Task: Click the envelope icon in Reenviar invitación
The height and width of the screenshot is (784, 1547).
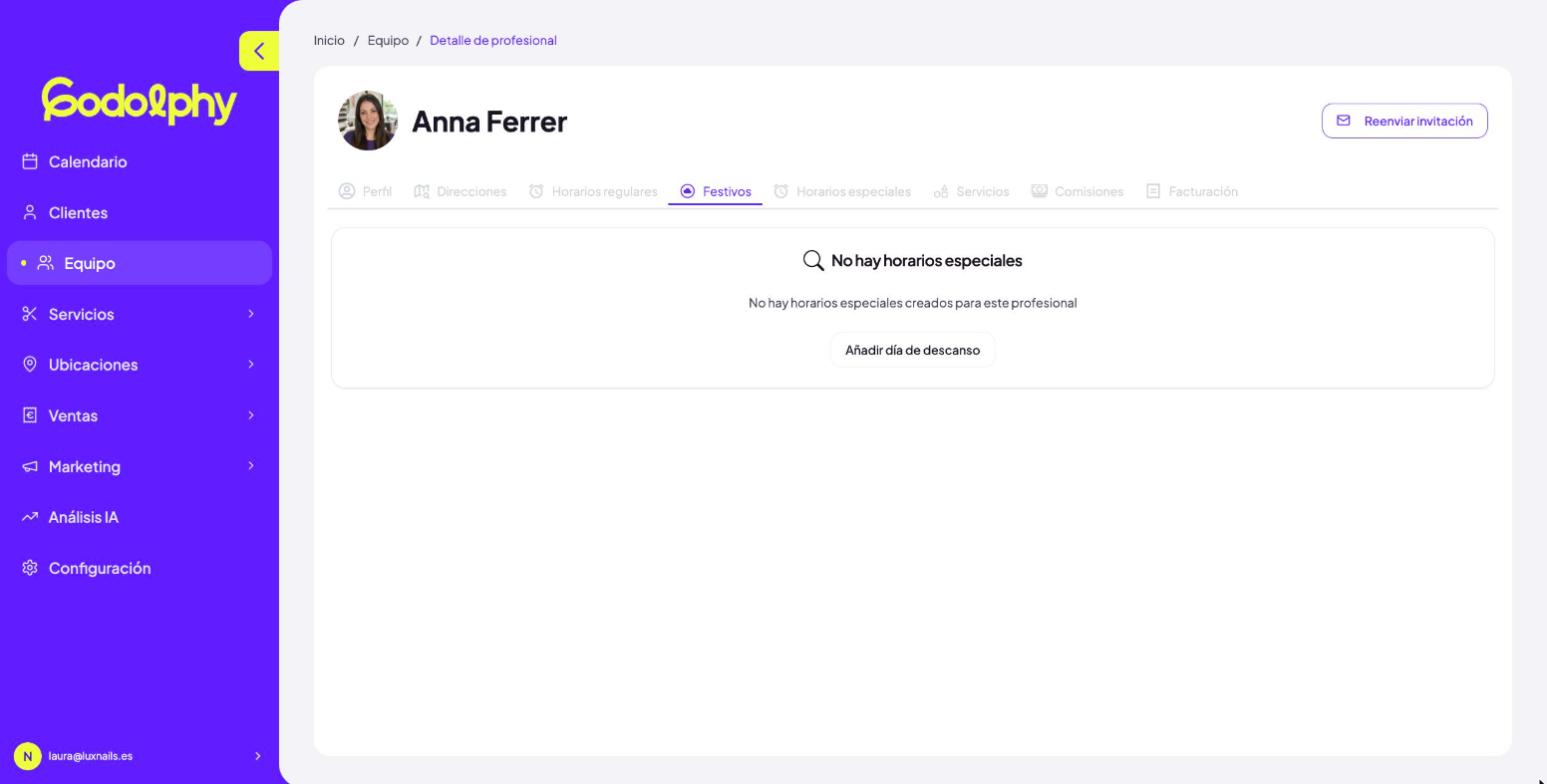Action: point(1344,121)
